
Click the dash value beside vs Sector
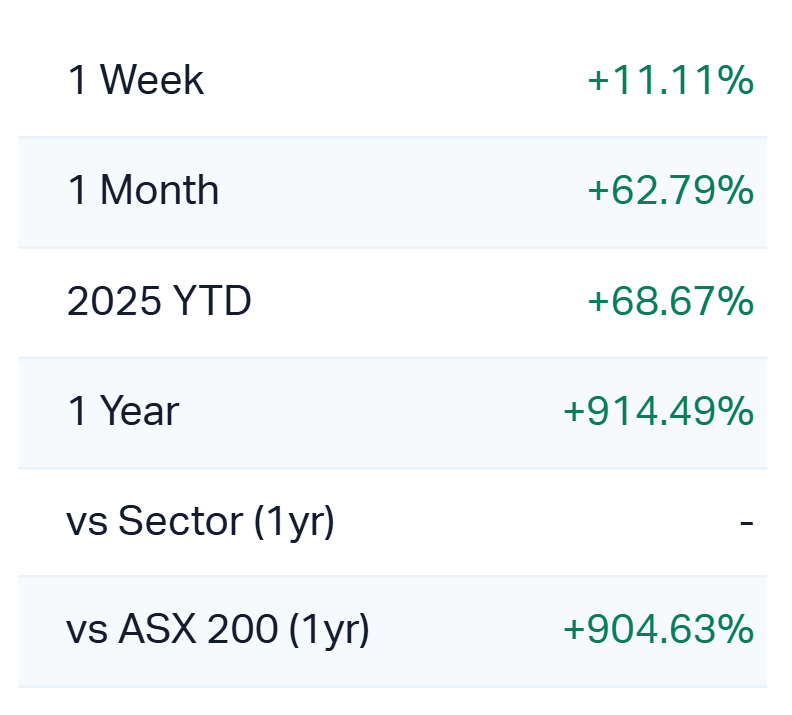click(746, 521)
